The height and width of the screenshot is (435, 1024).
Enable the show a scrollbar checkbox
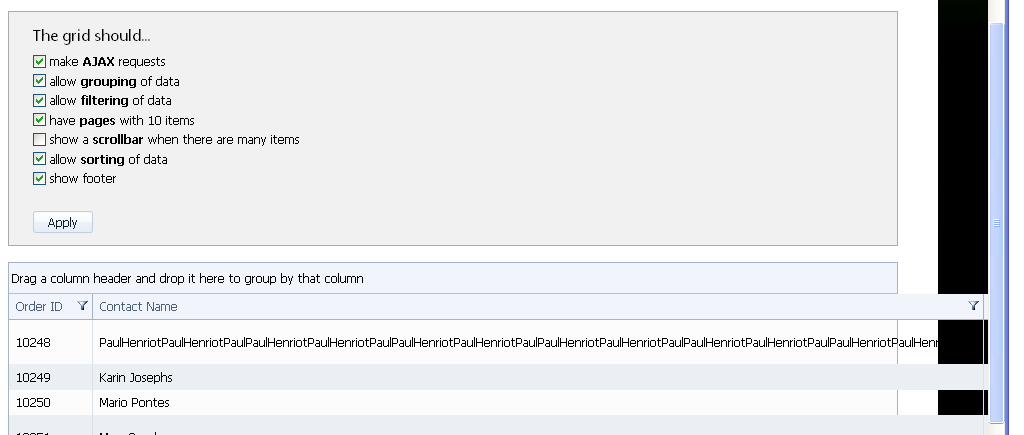39,139
